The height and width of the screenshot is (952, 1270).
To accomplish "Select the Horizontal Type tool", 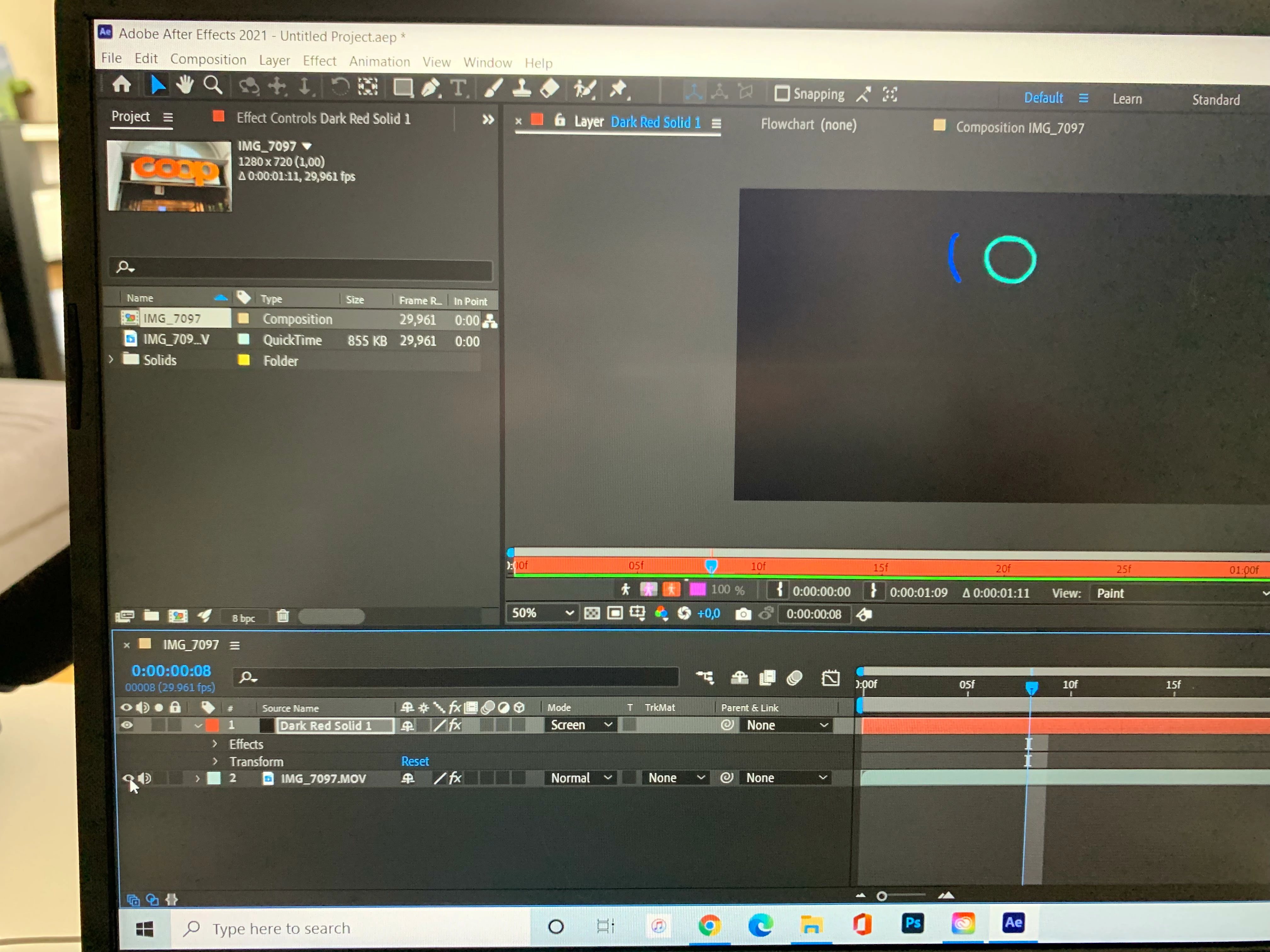I will 458,88.
